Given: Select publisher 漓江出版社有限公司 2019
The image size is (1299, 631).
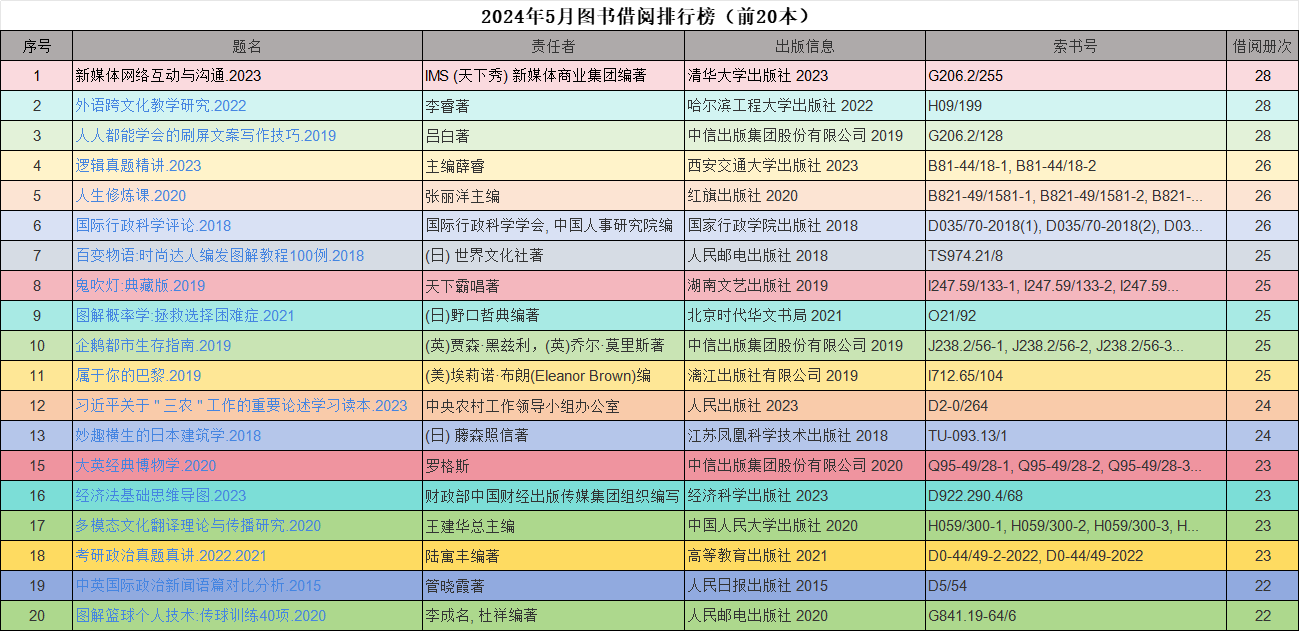Looking at the screenshot, I should [773, 376].
